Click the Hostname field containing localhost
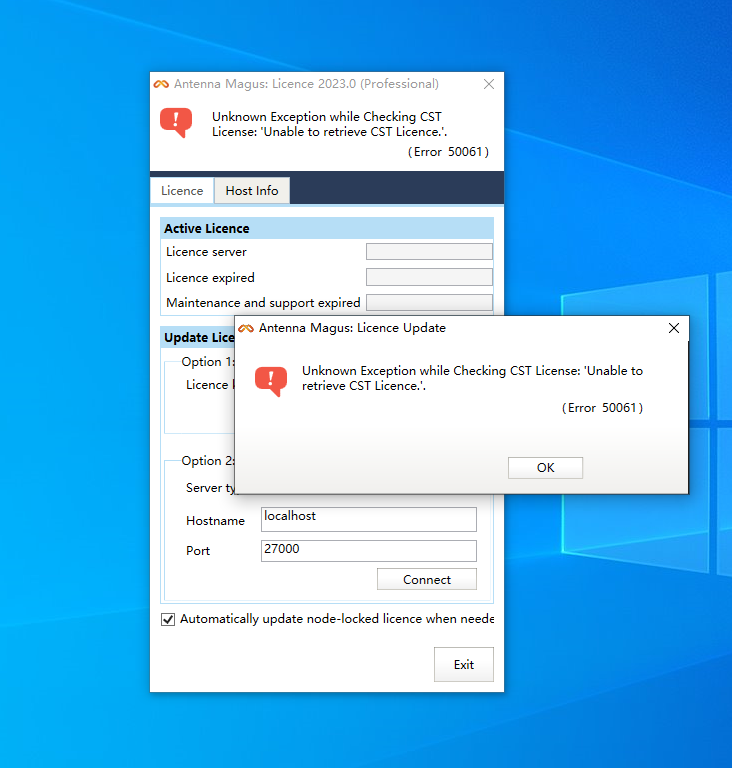Viewport: 732px width, 768px height. (368, 519)
